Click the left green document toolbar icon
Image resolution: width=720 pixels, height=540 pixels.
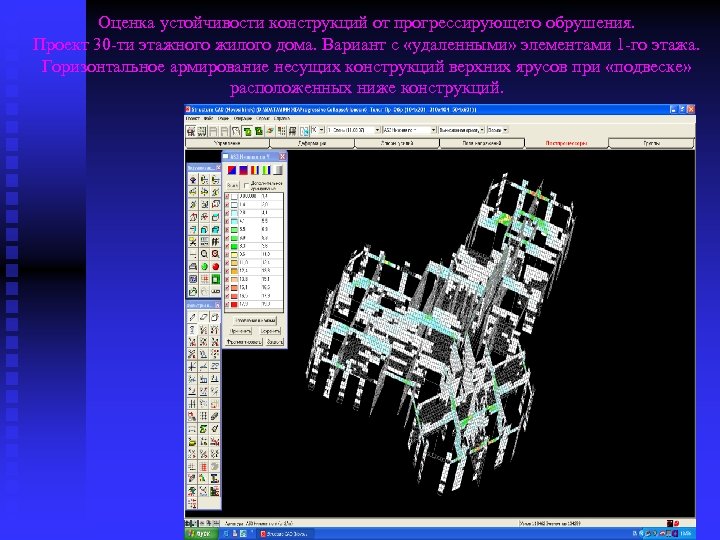[x=248, y=131]
